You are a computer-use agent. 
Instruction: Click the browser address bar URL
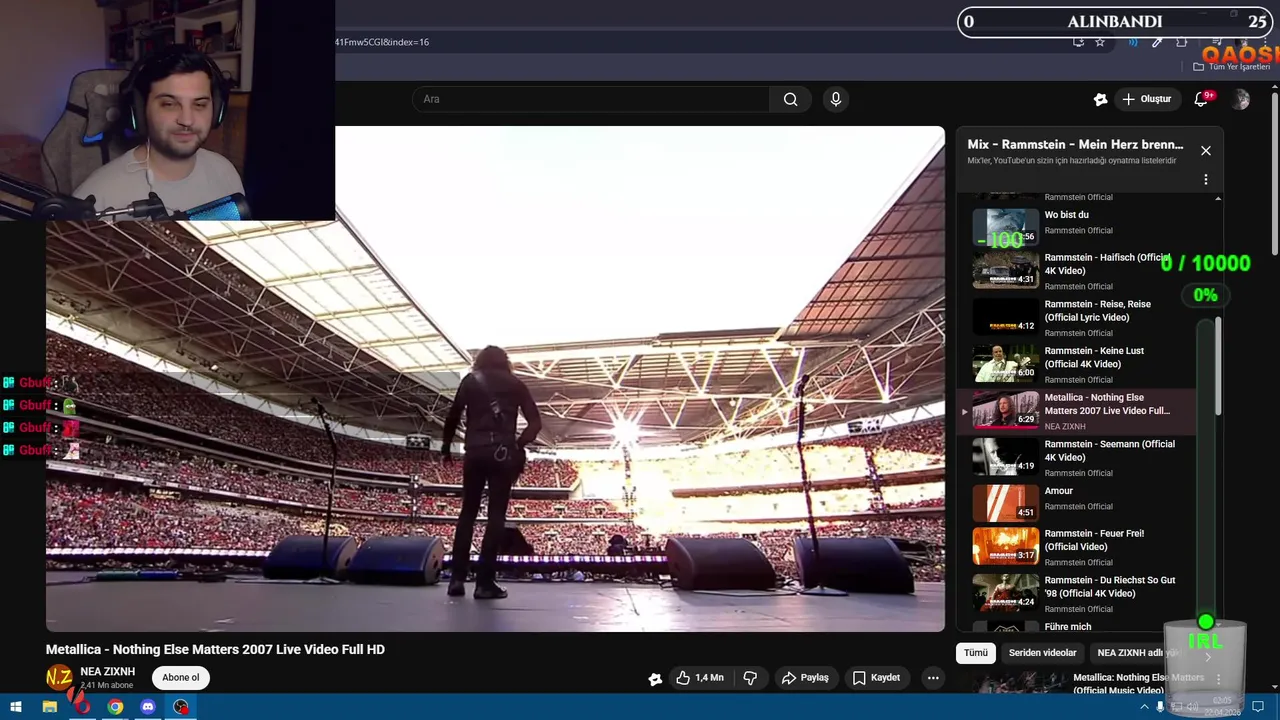point(382,42)
